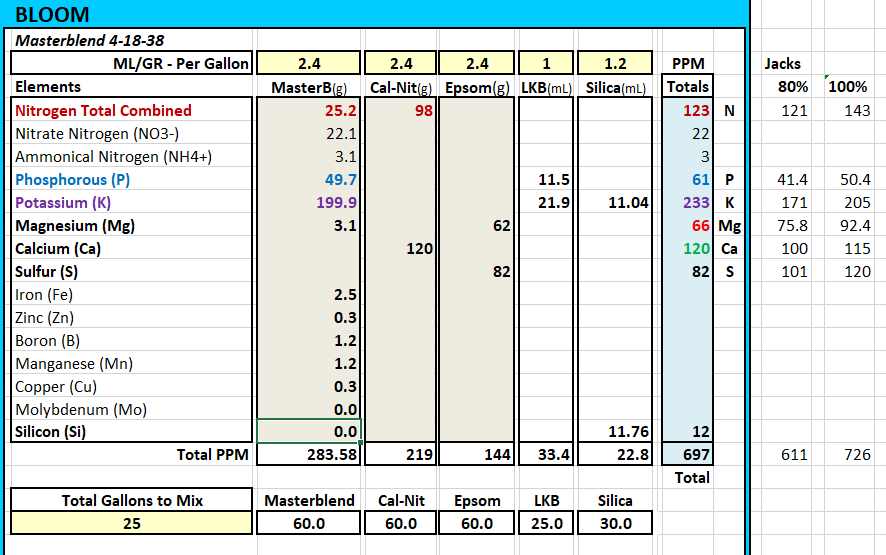Viewport: 886px width, 555px height.
Task: Click the LKB(mL) column header
Action: pos(546,88)
